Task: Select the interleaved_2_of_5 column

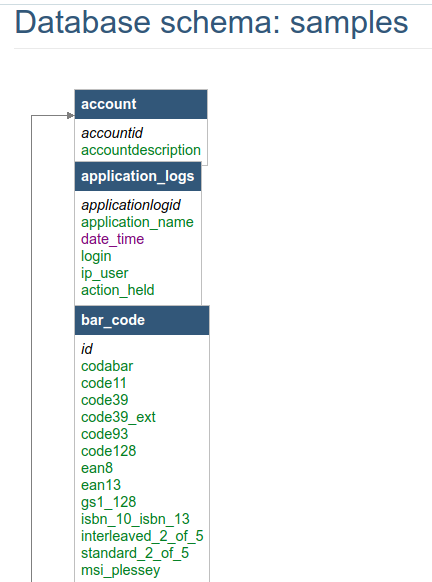Action: pyautogui.click(x=142, y=536)
